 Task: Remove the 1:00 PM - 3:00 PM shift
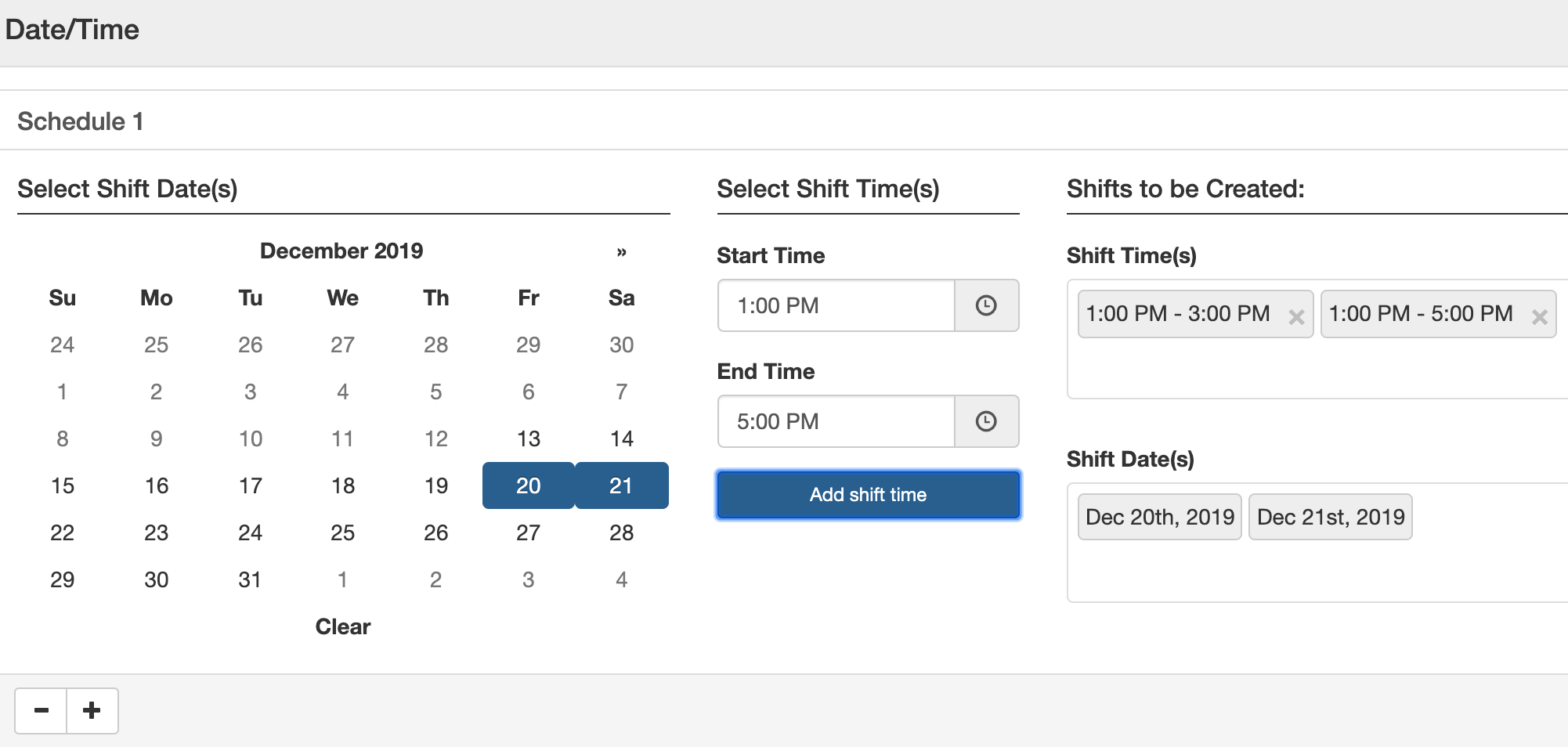1296,316
